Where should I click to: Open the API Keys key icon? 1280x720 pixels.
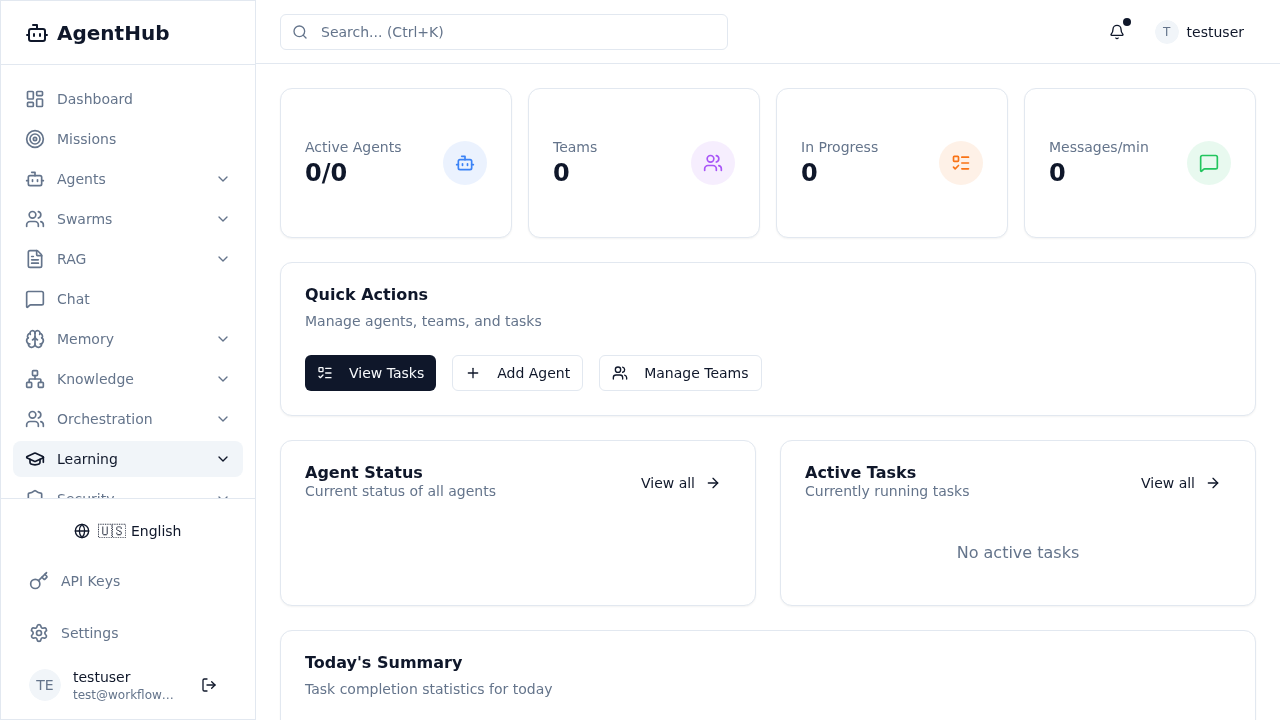point(37,581)
